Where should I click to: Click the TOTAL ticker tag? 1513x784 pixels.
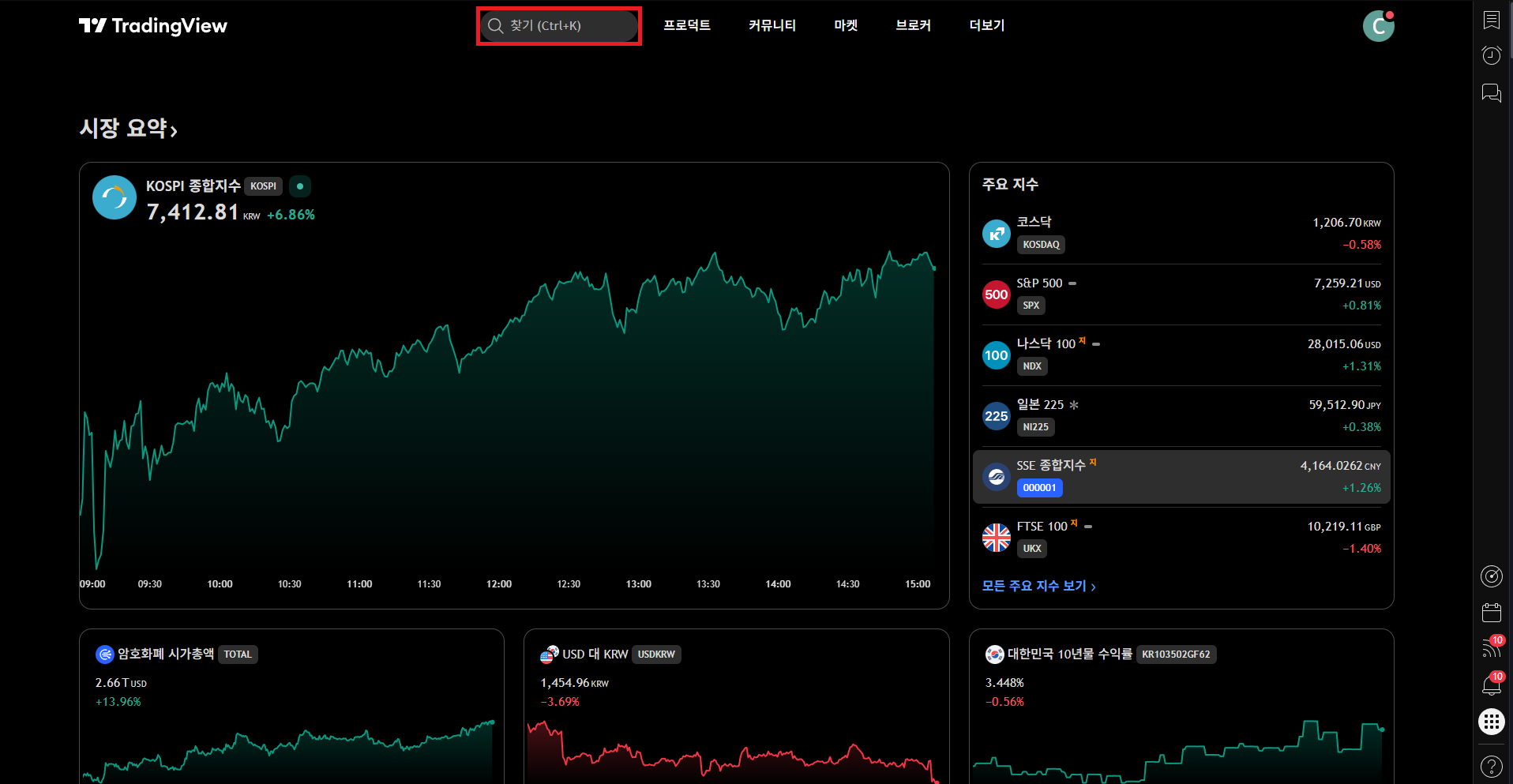(238, 655)
